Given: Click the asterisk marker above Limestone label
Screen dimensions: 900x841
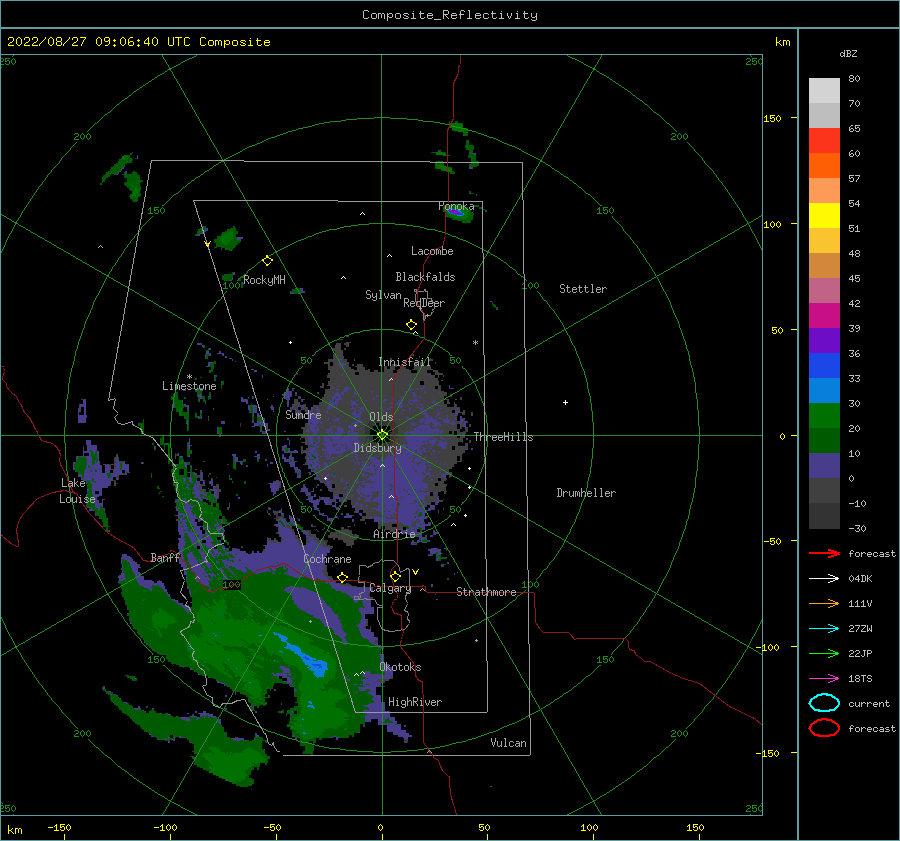Looking at the screenshot, I should point(189,377).
